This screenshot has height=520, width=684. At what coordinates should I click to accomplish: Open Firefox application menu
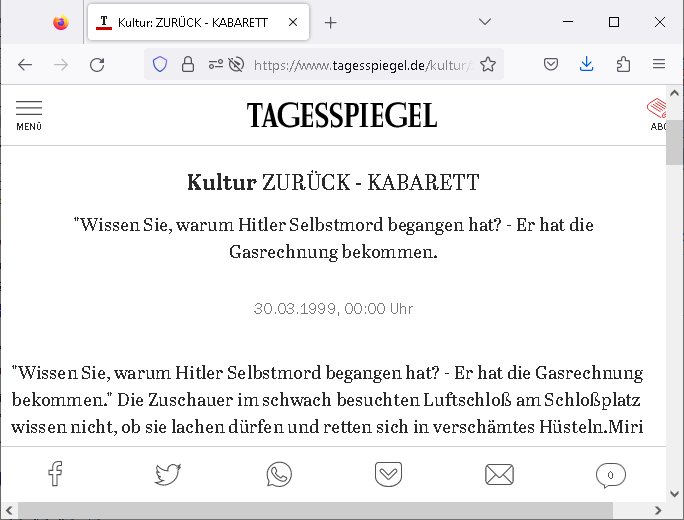pos(659,65)
